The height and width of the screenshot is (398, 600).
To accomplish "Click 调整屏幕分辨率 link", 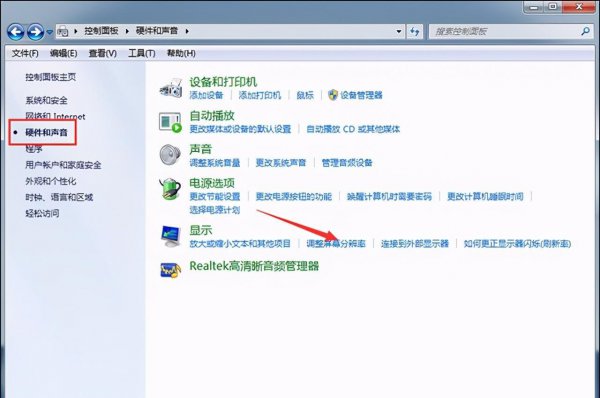I will coord(336,243).
